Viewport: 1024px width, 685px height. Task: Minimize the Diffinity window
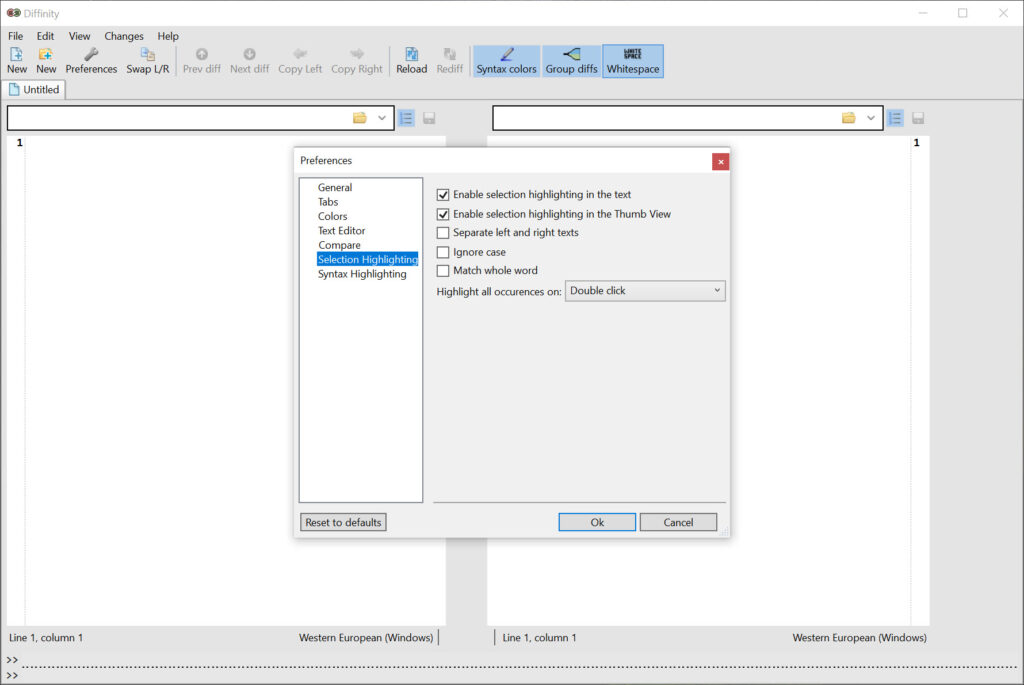(923, 13)
